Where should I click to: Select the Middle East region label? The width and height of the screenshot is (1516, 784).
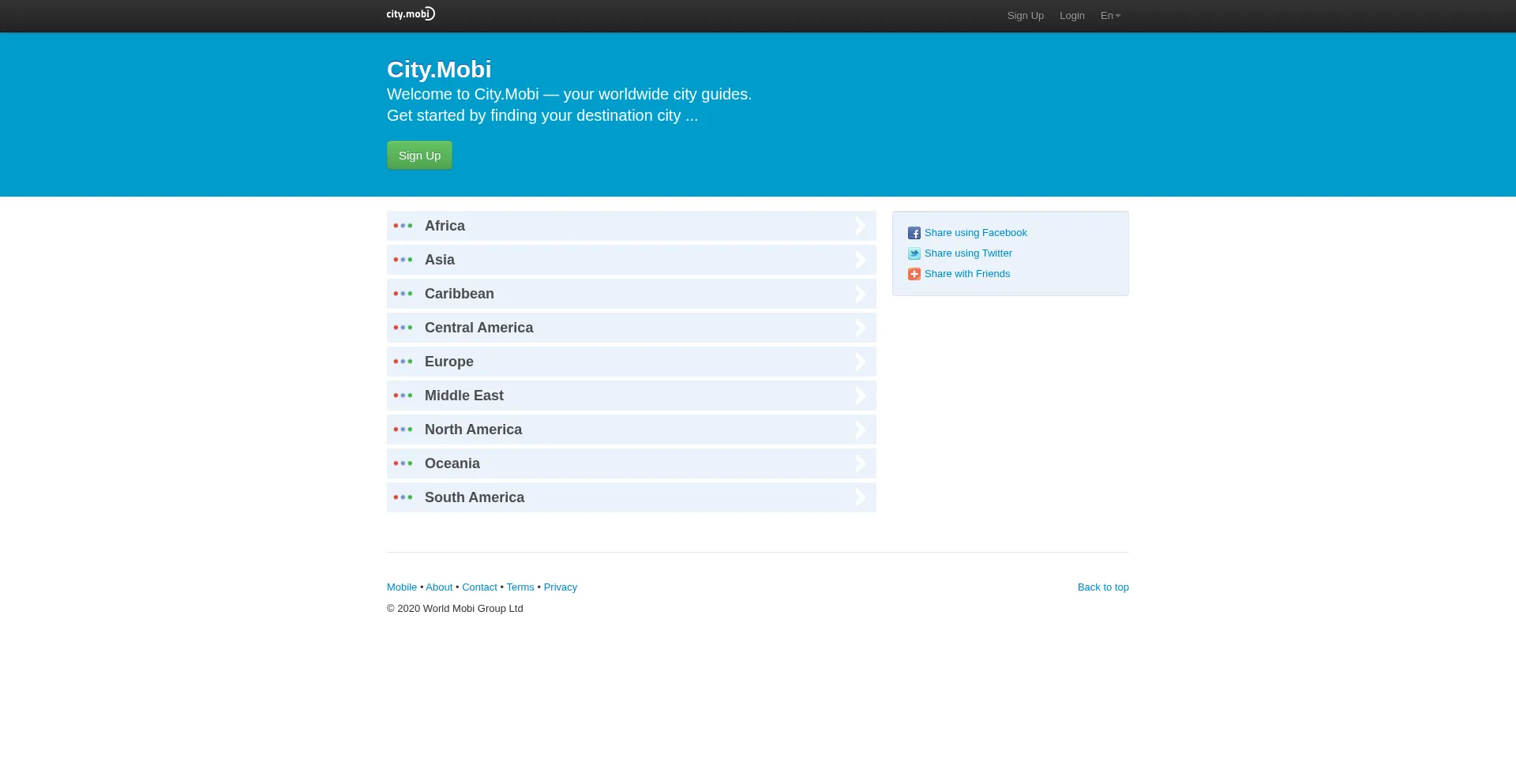tap(464, 396)
